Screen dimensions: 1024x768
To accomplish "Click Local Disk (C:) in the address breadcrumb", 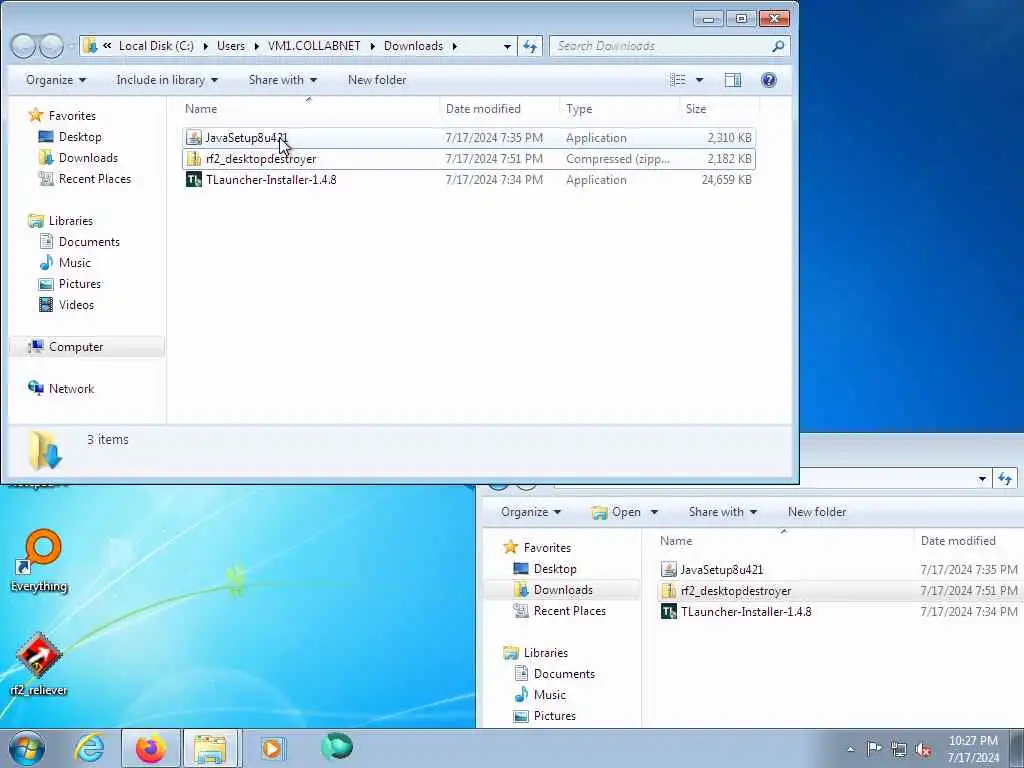I will click(x=156, y=46).
